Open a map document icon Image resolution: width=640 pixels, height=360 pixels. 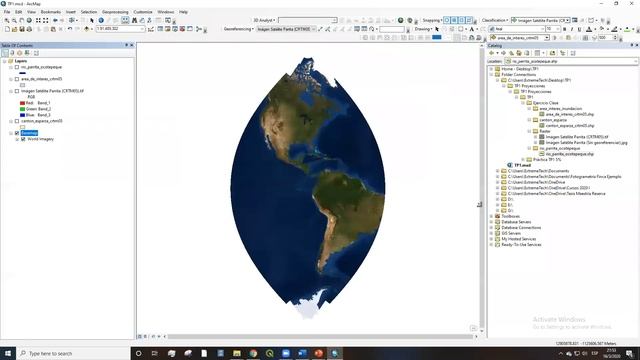(x=15, y=29)
